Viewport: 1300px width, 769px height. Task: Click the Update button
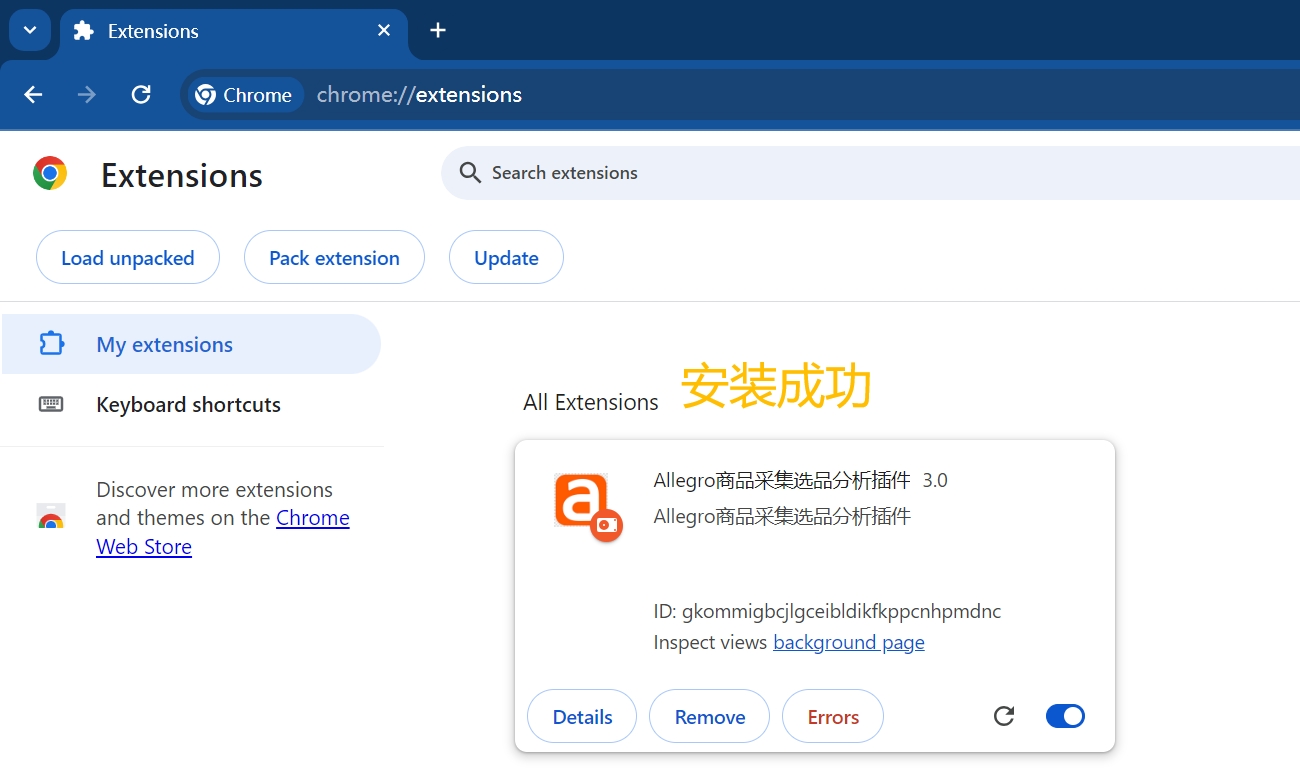point(506,258)
